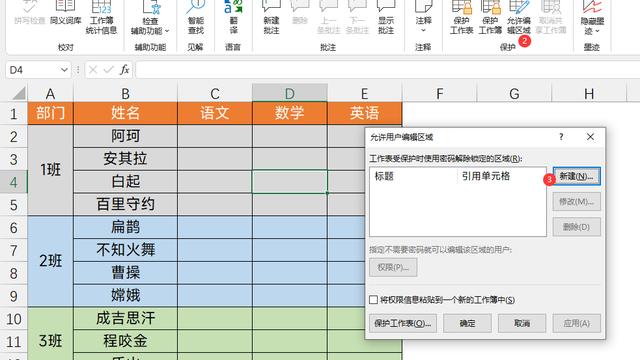This screenshot has height=360, width=640.
Task: Click the merged 2班 cell
Action: pos(50,261)
